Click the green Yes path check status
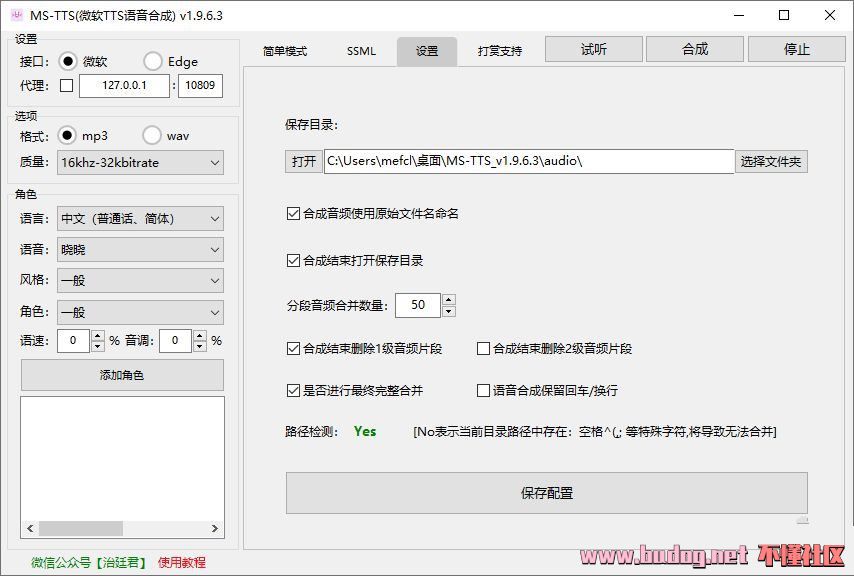Image resolution: width=854 pixels, height=576 pixels. tap(365, 432)
